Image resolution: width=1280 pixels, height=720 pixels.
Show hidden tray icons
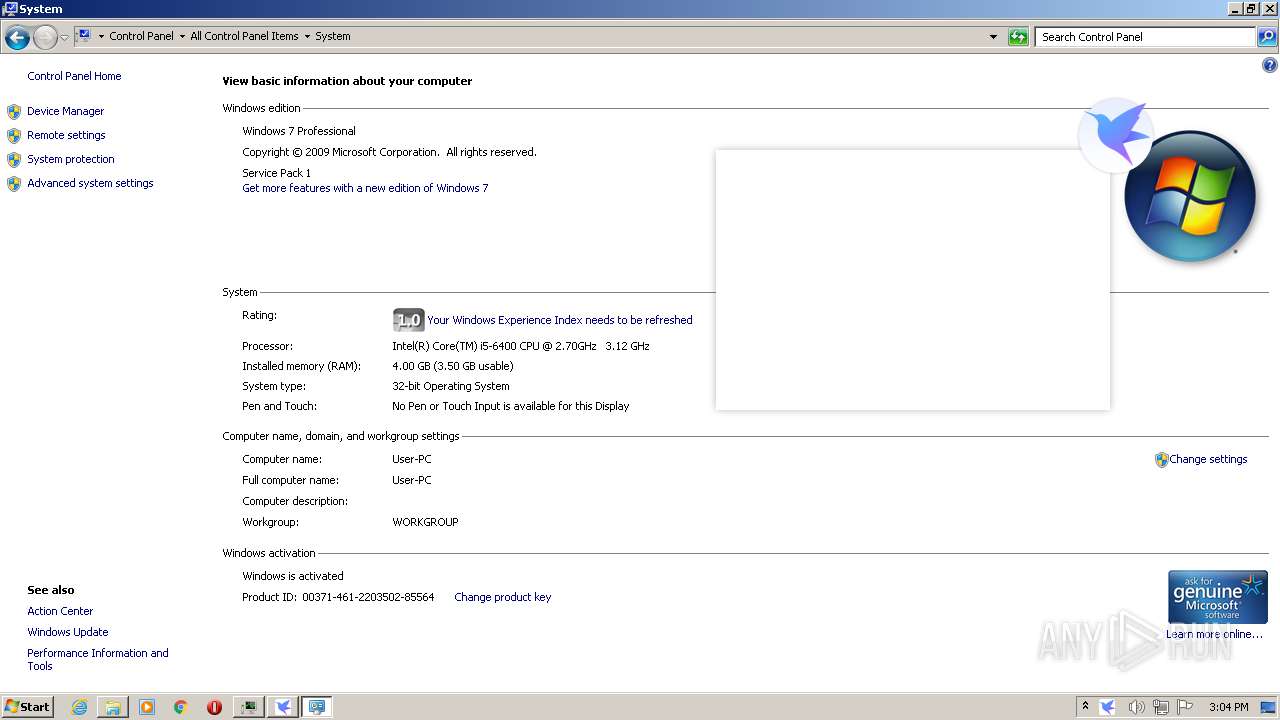(1085, 707)
